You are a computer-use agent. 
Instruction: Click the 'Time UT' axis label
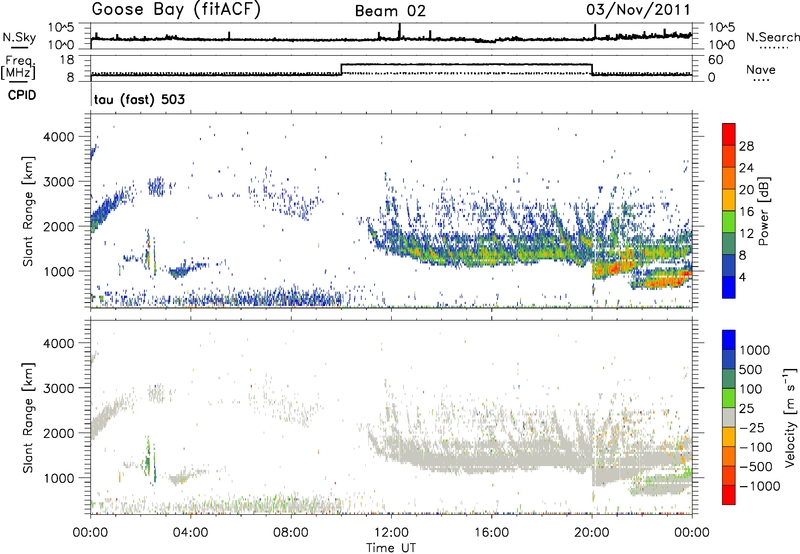click(x=391, y=548)
